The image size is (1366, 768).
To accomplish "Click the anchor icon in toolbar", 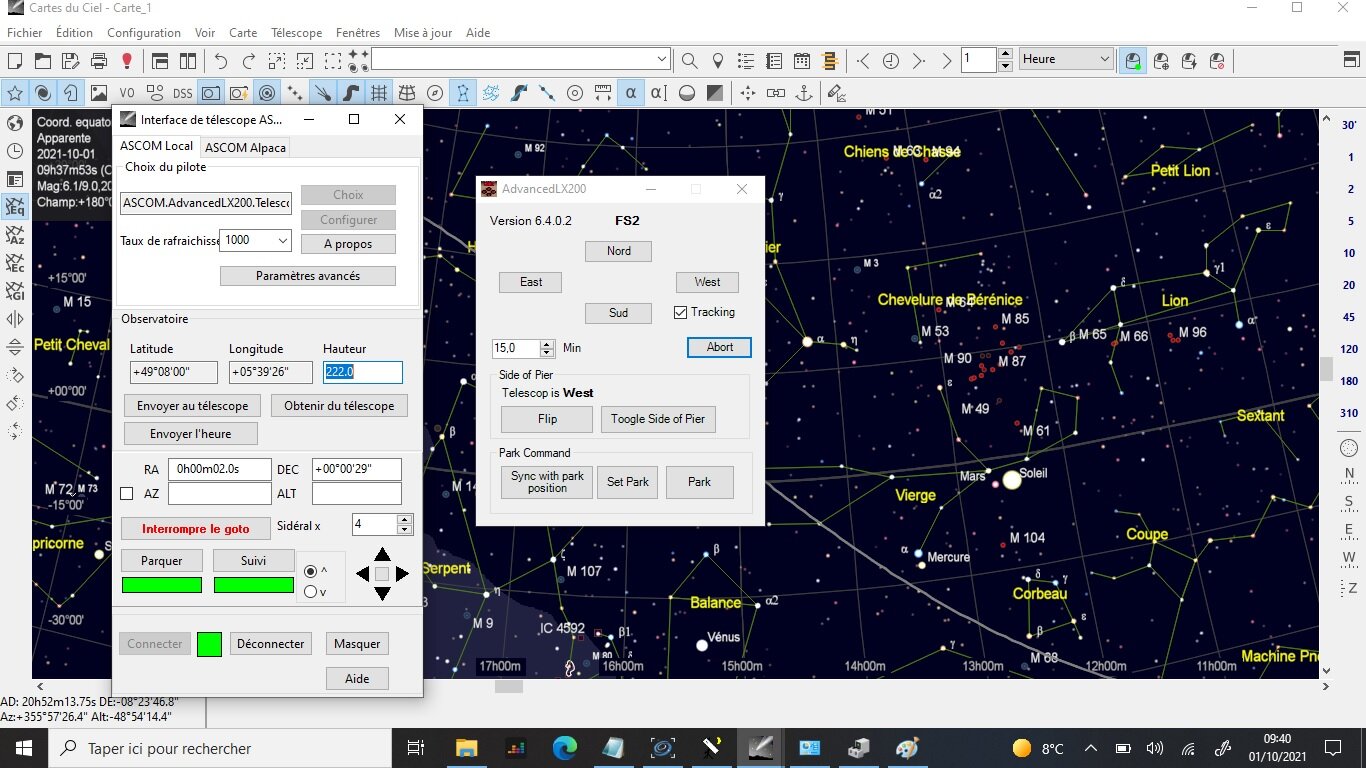I will click(803, 93).
